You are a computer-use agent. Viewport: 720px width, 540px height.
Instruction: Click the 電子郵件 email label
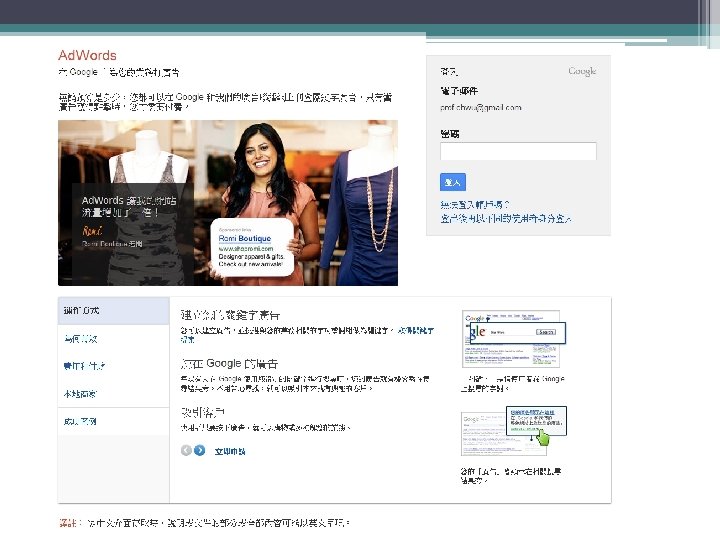pos(459,91)
